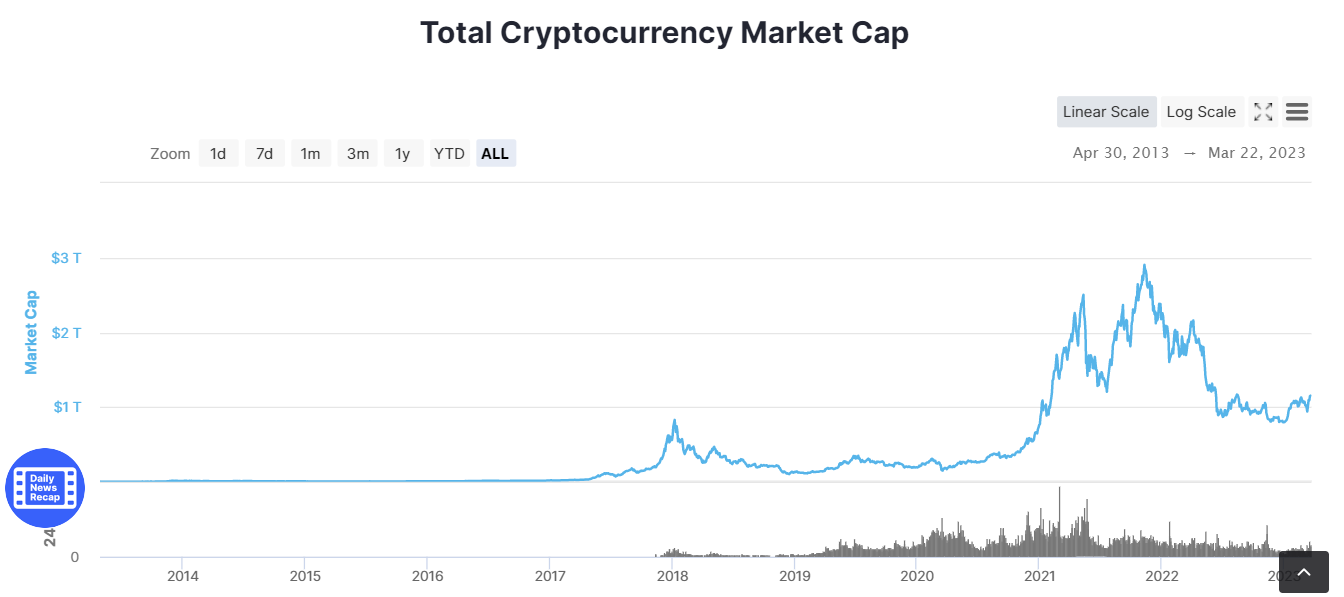Select the 1m zoom range
The height and width of the screenshot is (597, 1344).
coord(311,153)
